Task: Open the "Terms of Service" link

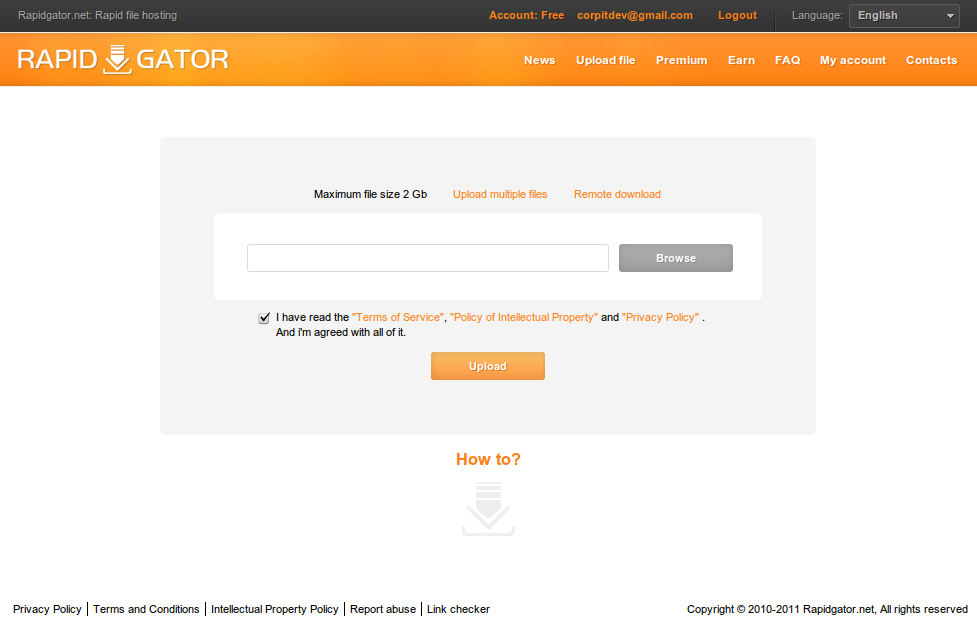Action: click(x=398, y=317)
